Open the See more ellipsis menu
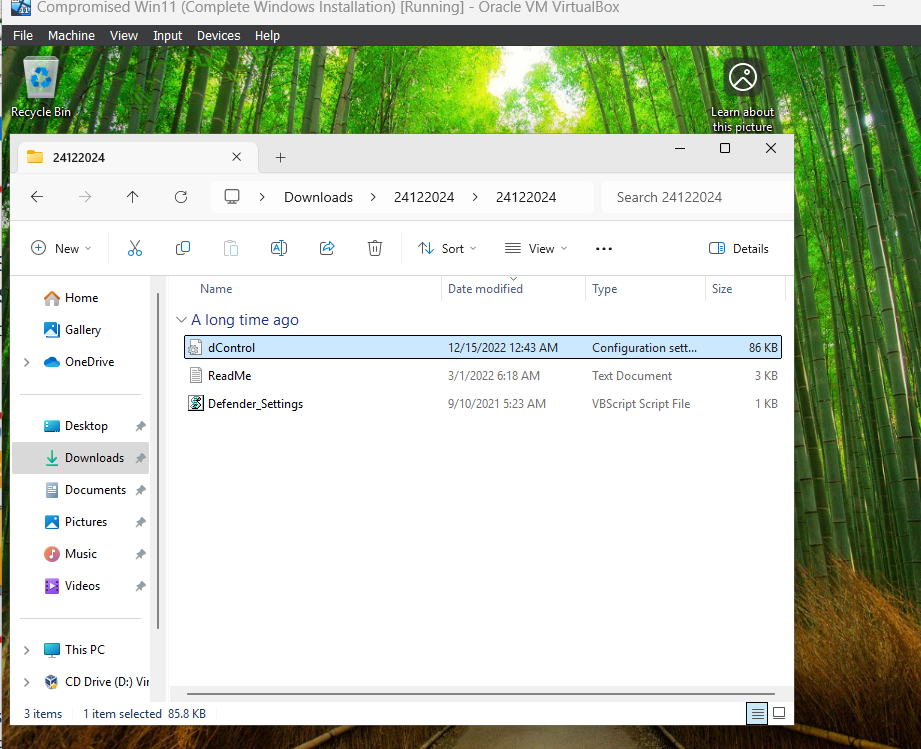 [604, 248]
